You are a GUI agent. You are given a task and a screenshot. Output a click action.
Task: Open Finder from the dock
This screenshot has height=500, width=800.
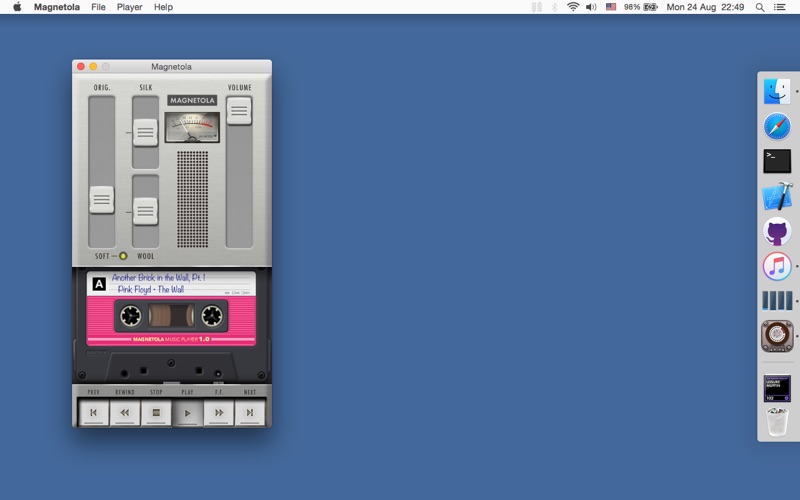[x=777, y=92]
